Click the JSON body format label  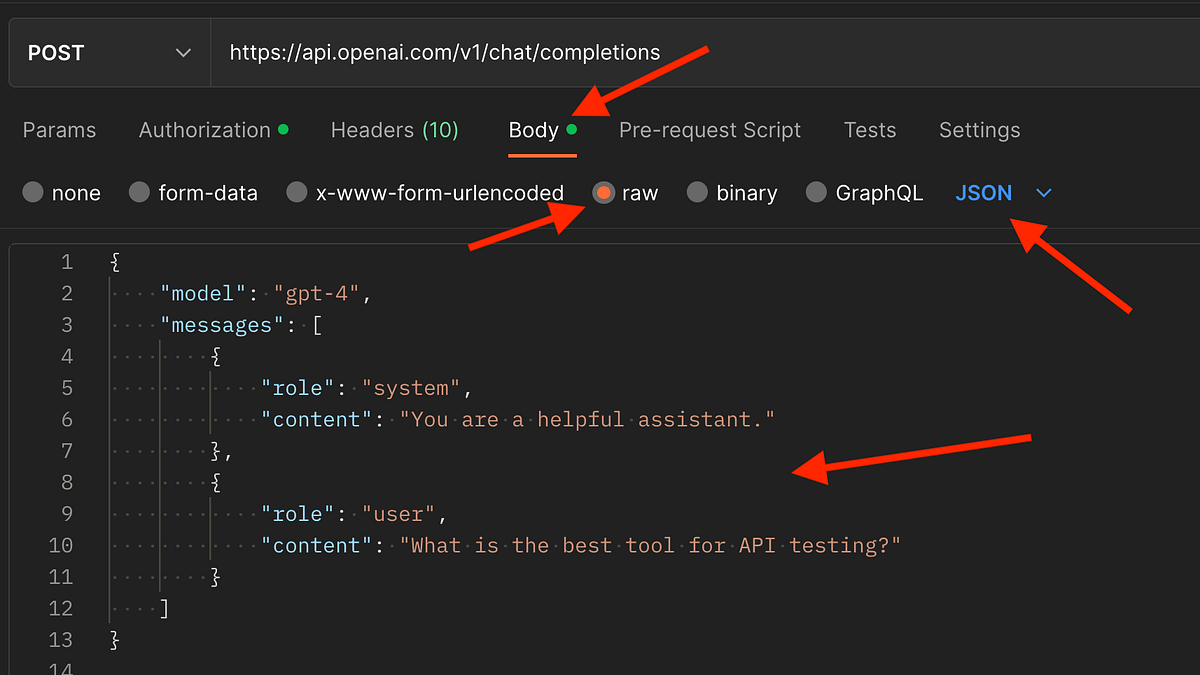click(983, 193)
